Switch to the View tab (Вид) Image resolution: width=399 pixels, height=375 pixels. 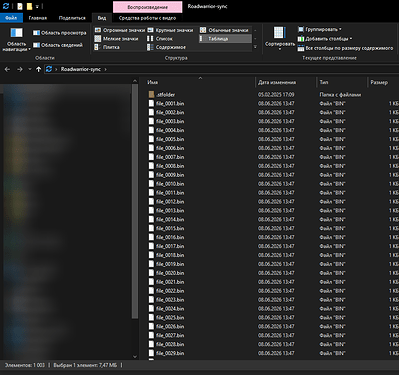click(102, 18)
